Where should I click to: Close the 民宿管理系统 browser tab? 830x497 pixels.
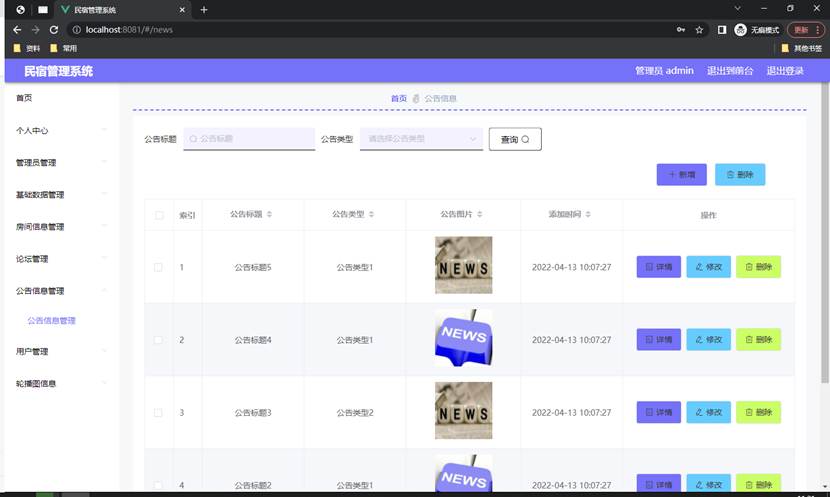coord(182,10)
